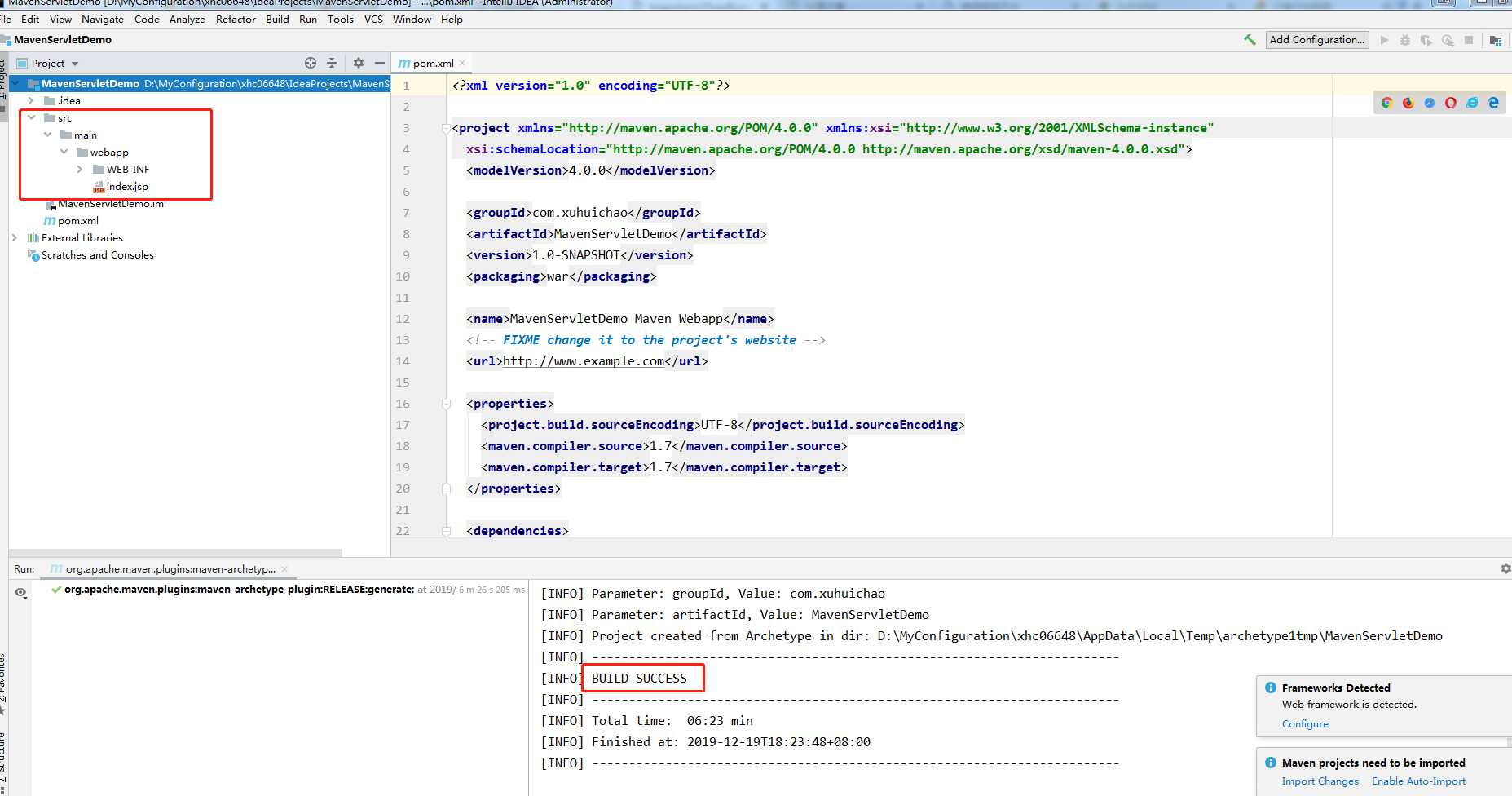Open the Edit menu

click(30, 20)
